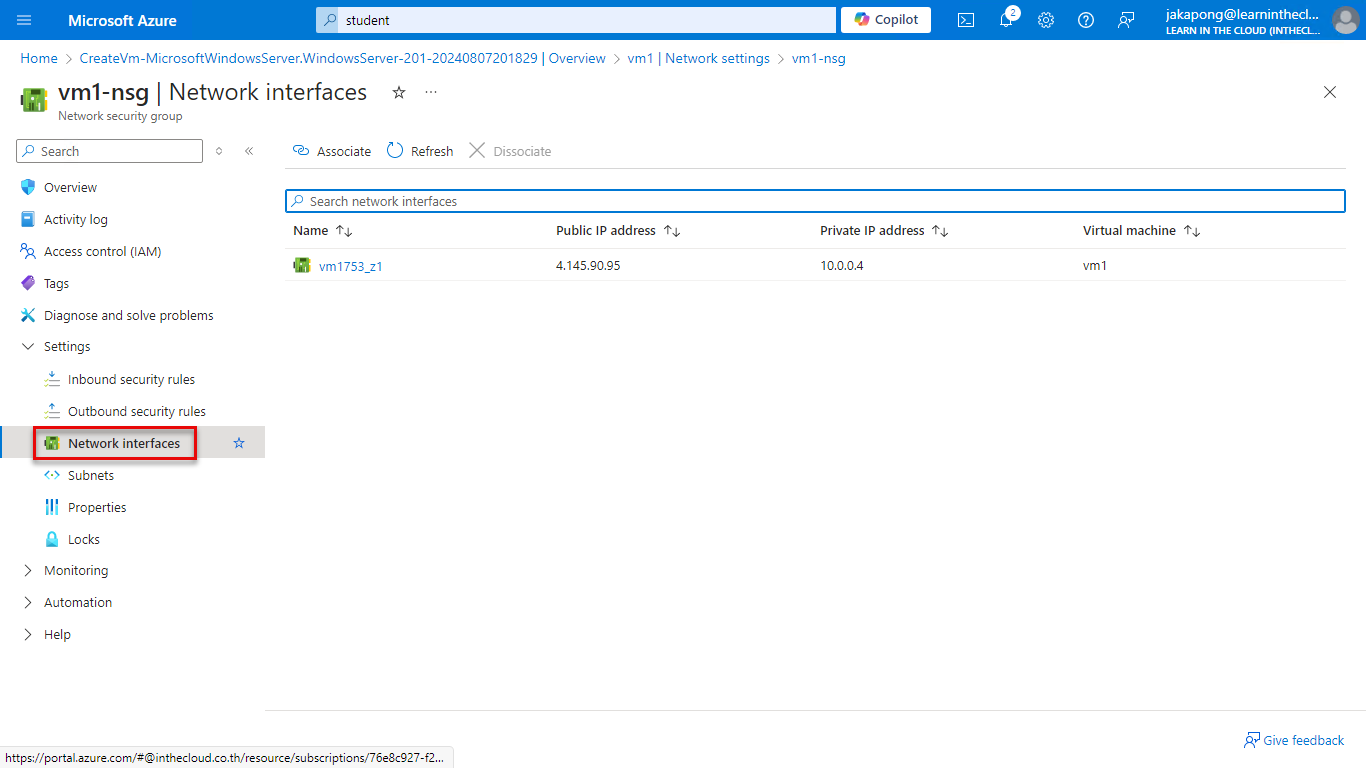Open the vm1753_z1 network interface link
Image resolution: width=1366 pixels, height=768 pixels.
[351, 266]
